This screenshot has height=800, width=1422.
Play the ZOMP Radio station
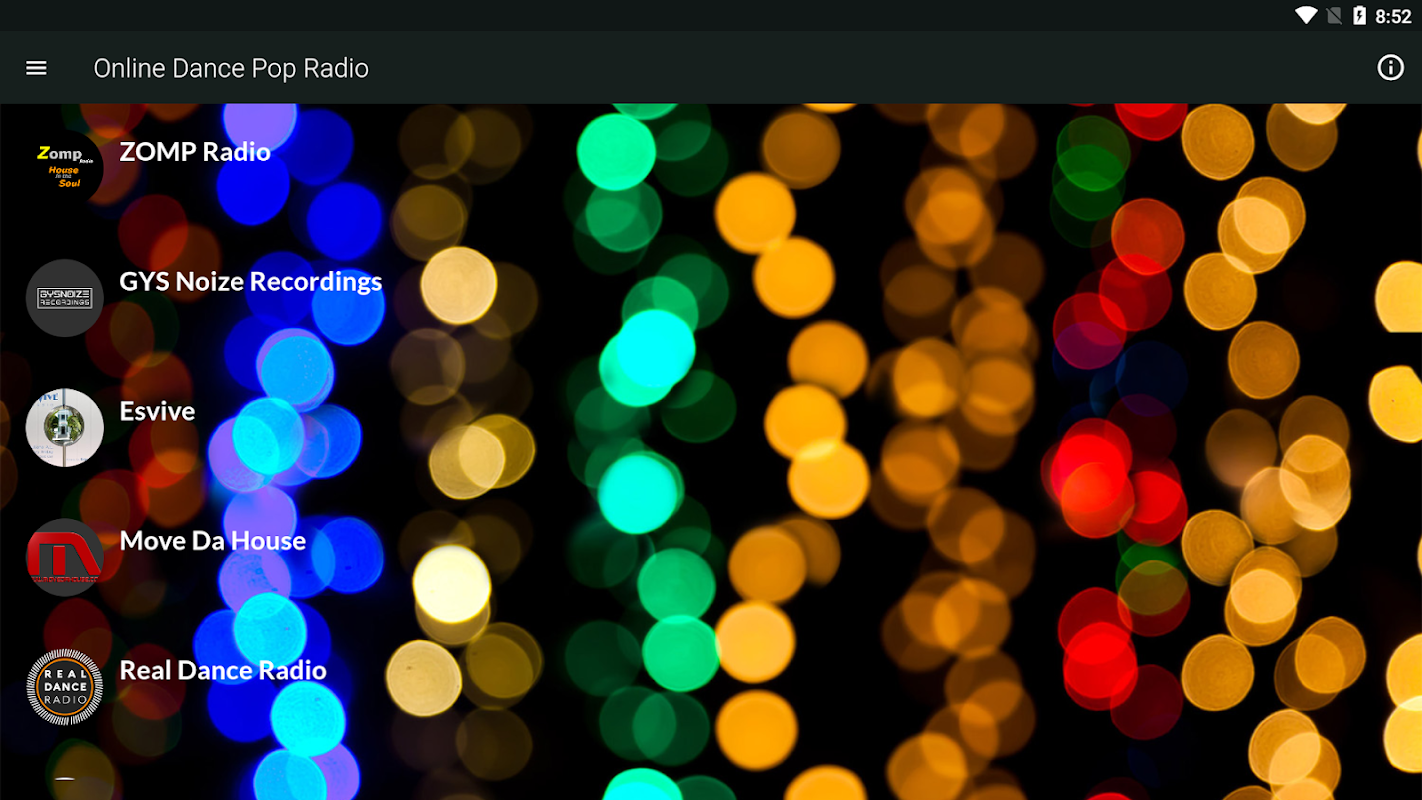[x=195, y=152]
